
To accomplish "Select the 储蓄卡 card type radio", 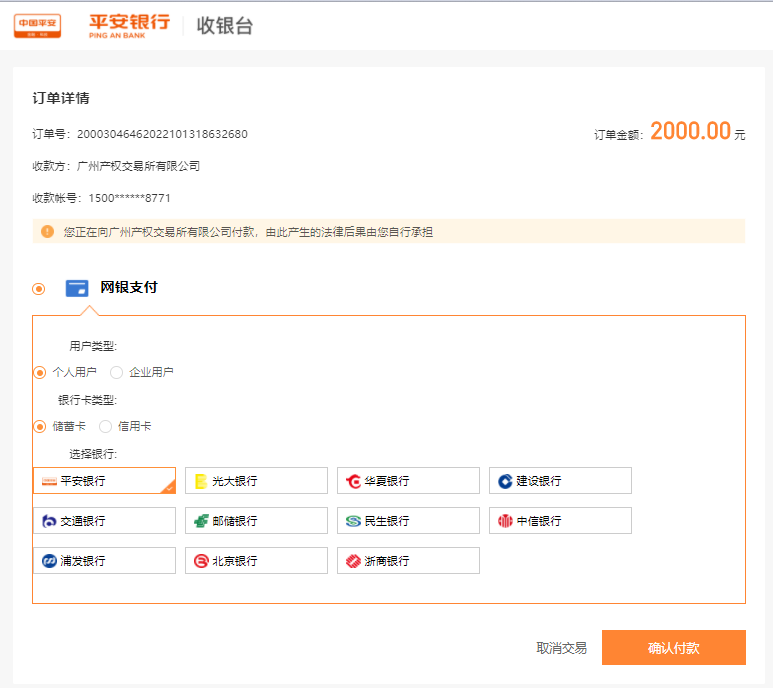I will pyautogui.click(x=39, y=426).
